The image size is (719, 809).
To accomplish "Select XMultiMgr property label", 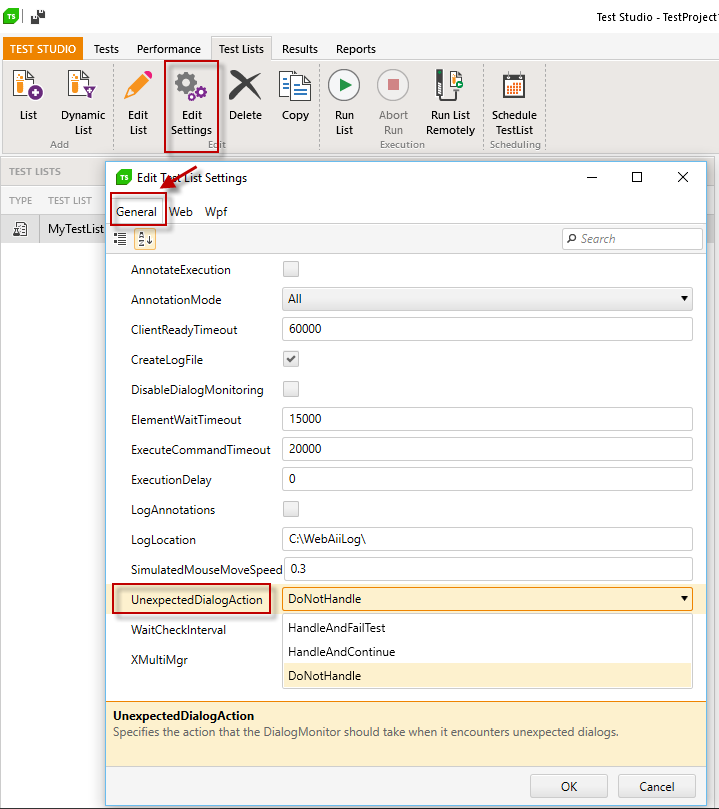I will [159, 660].
